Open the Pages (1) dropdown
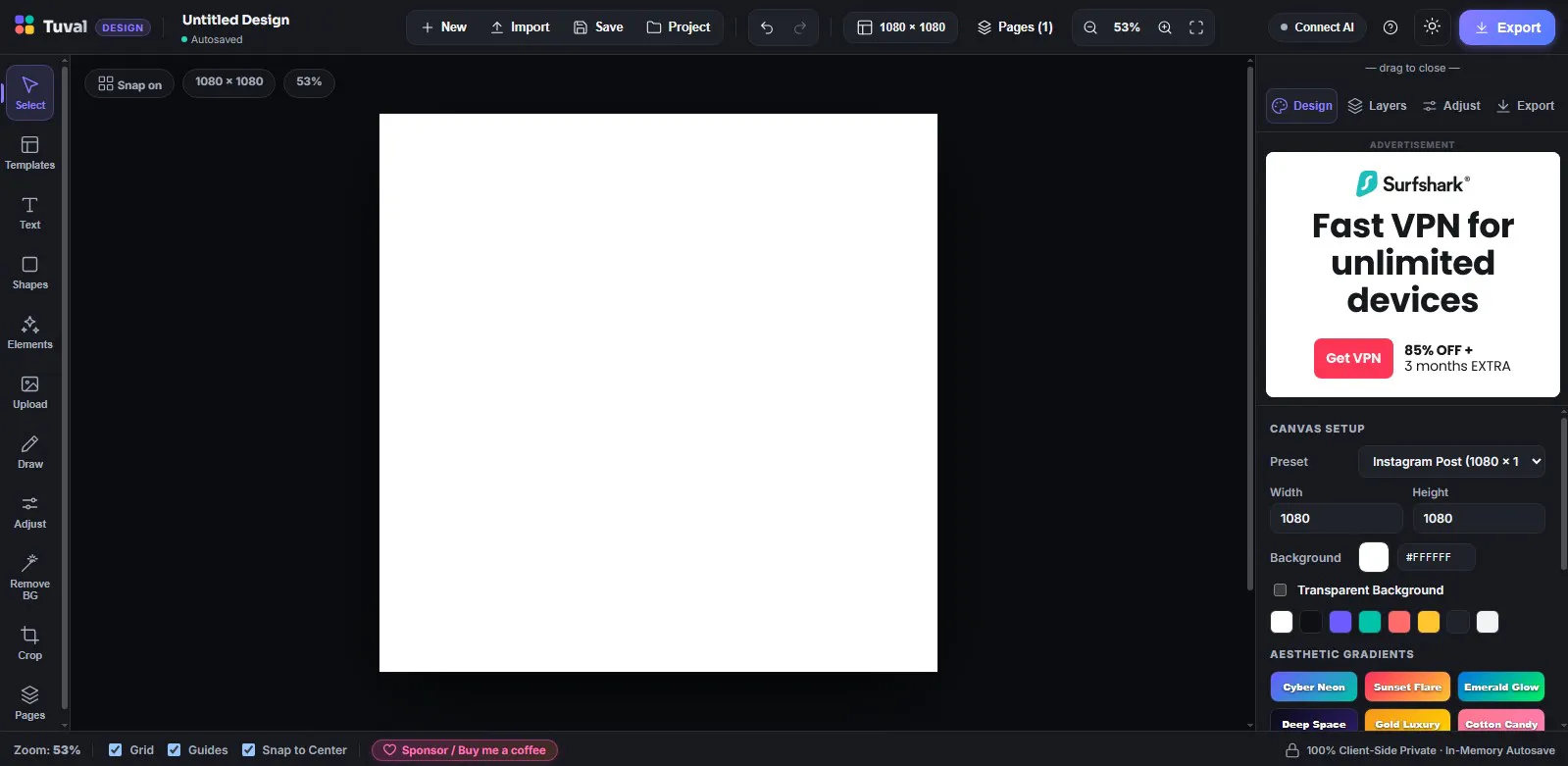1568x766 pixels. [x=1015, y=27]
